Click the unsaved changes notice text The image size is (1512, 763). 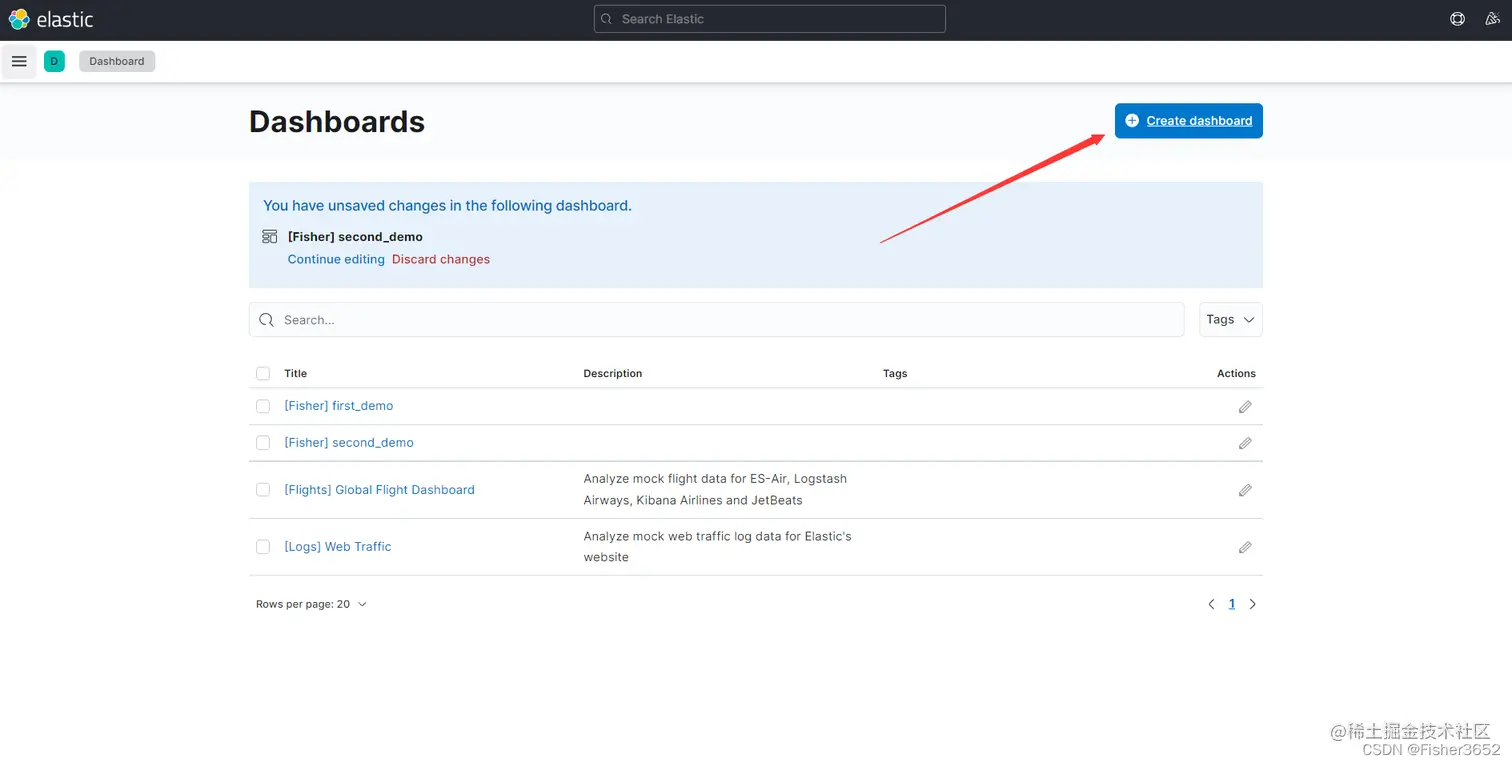(447, 206)
